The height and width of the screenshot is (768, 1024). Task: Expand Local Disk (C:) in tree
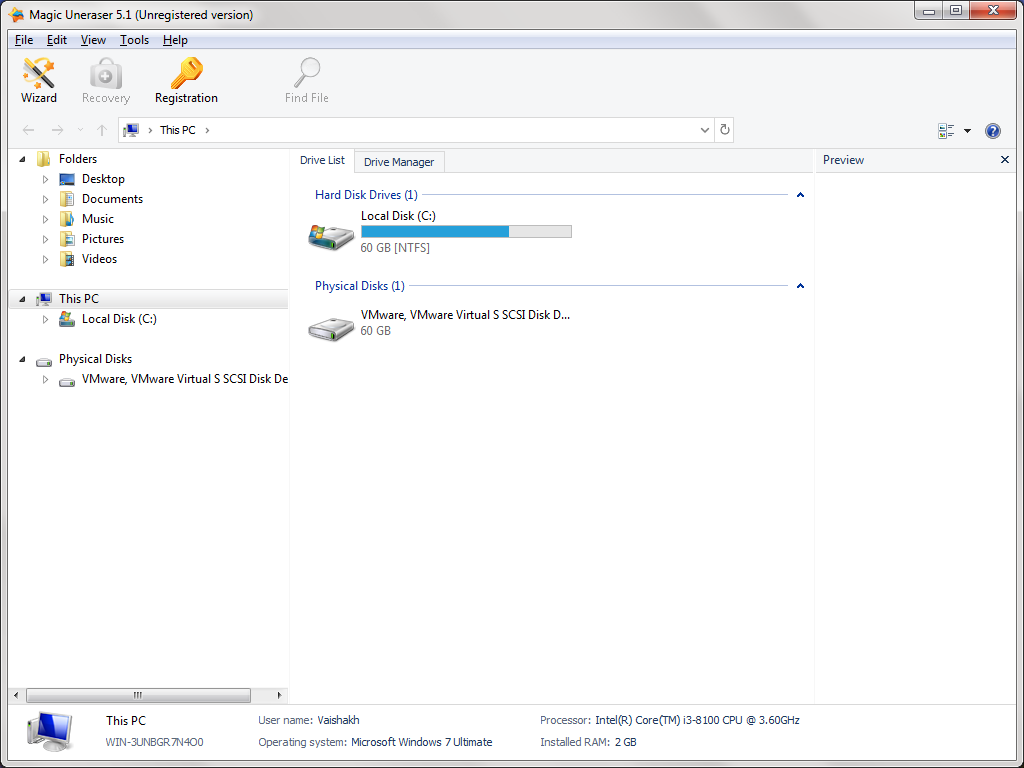[45, 319]
